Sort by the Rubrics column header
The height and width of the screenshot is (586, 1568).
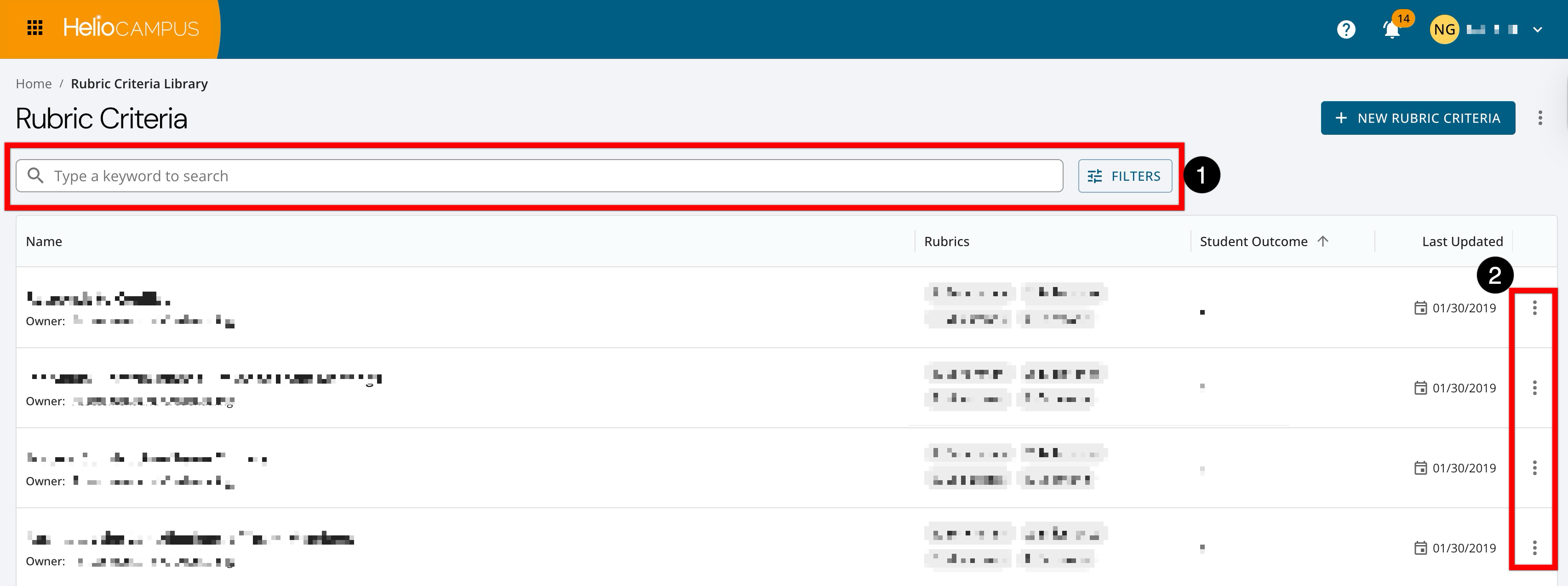(946, 241)
